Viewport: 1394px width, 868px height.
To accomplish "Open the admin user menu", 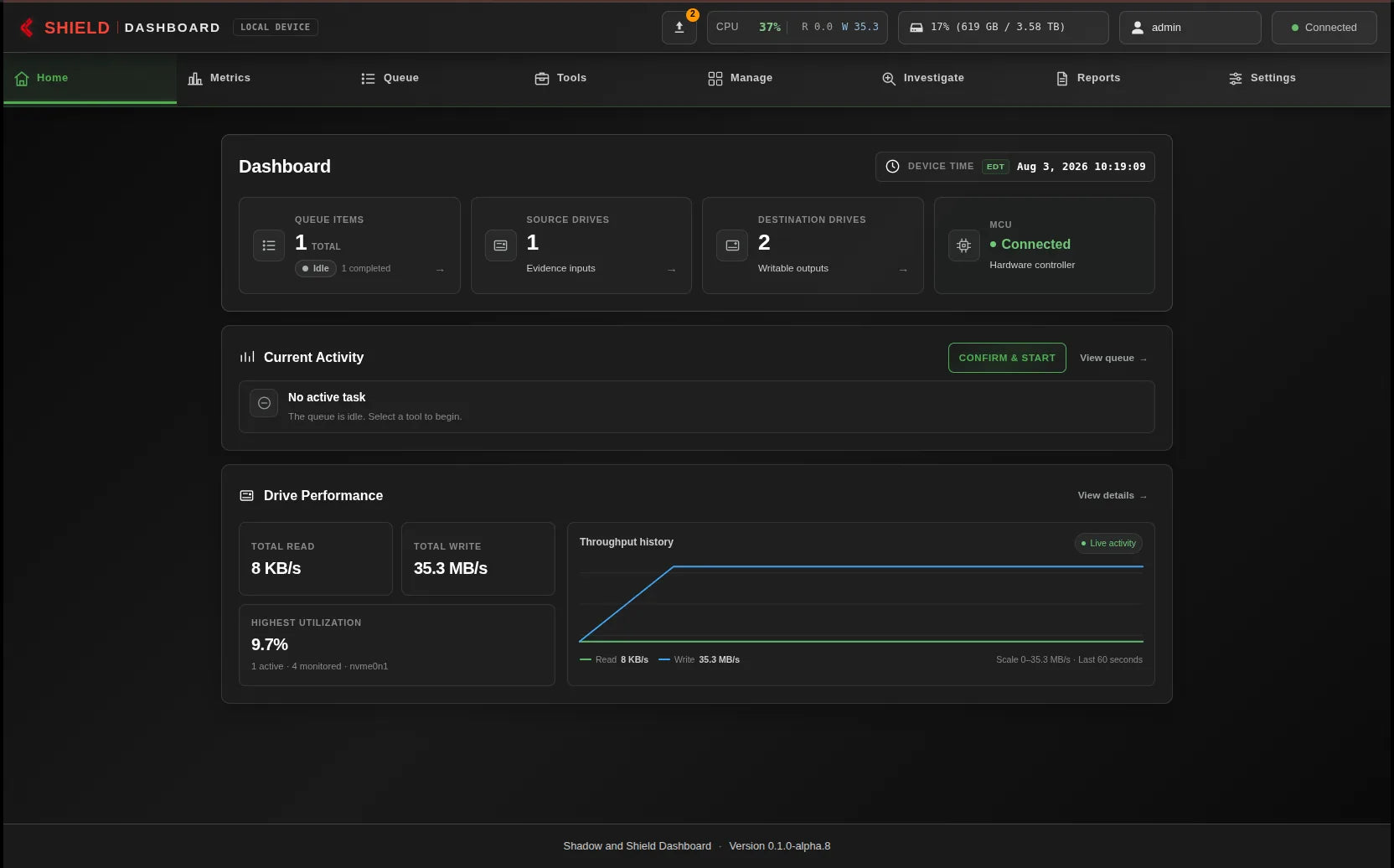I will [x=1190, y=28].
